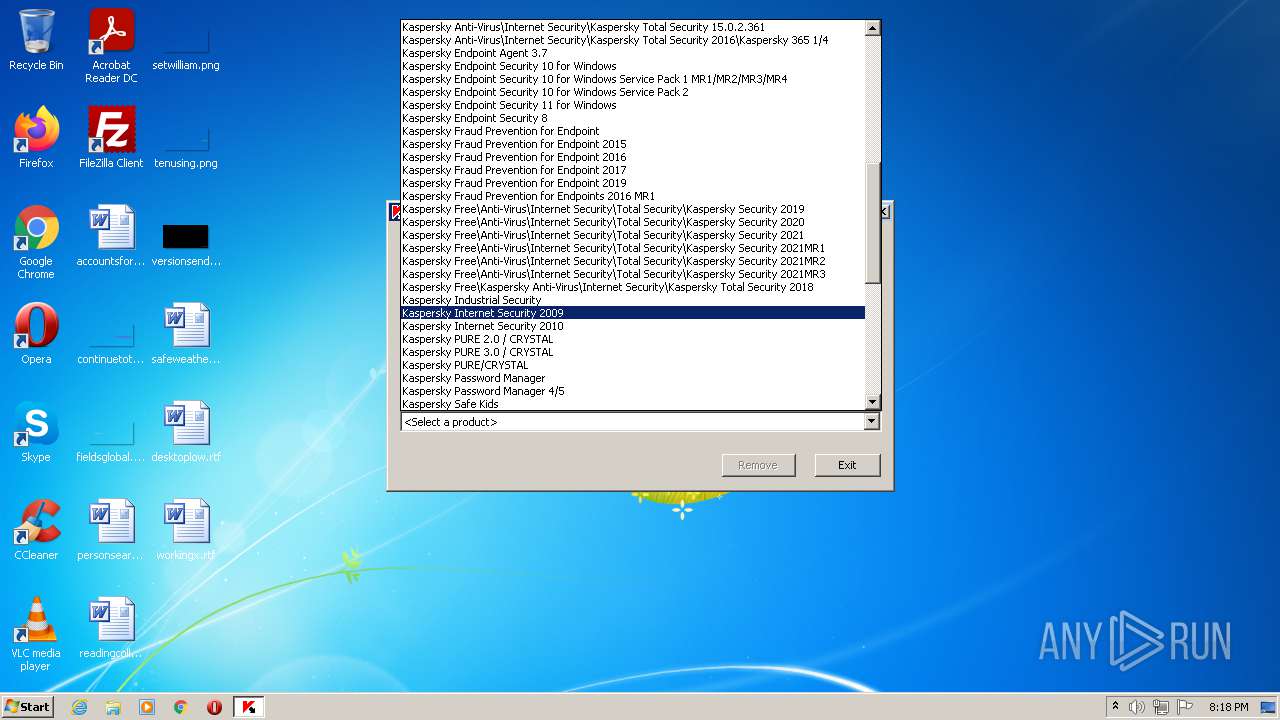This screenshot has width=1280, height=720.
Task: Select the accountsfor Word document icon
Action: click(x=111, y=236)
